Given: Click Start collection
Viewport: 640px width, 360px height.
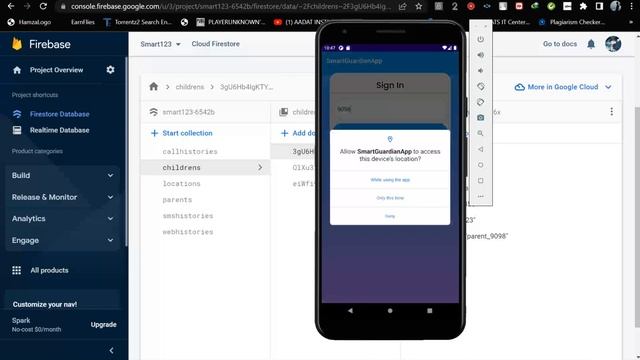Looking at the screenshot, I should [x=182, y=133].
